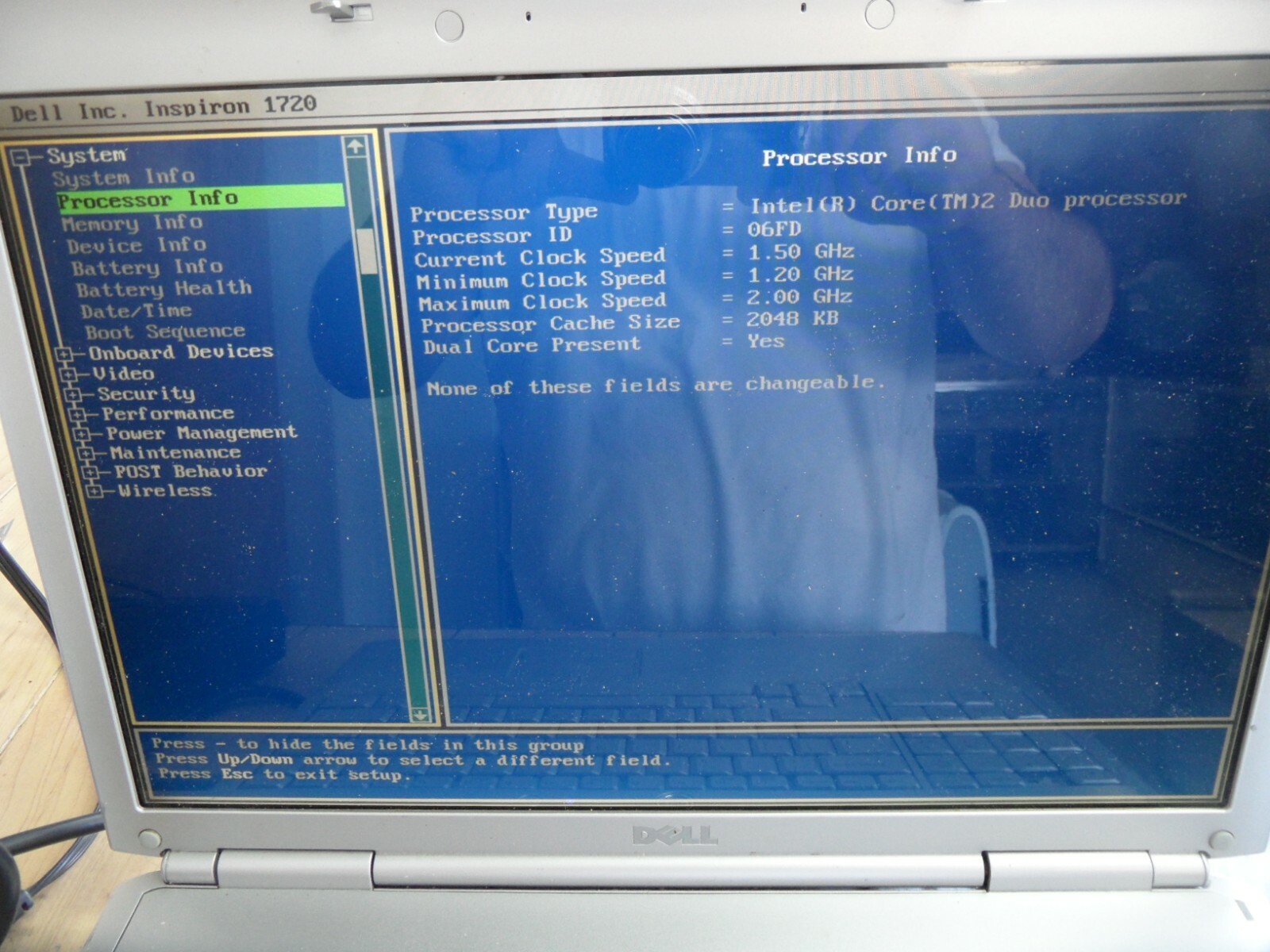Expand the Maintenance group

point(87,454)
